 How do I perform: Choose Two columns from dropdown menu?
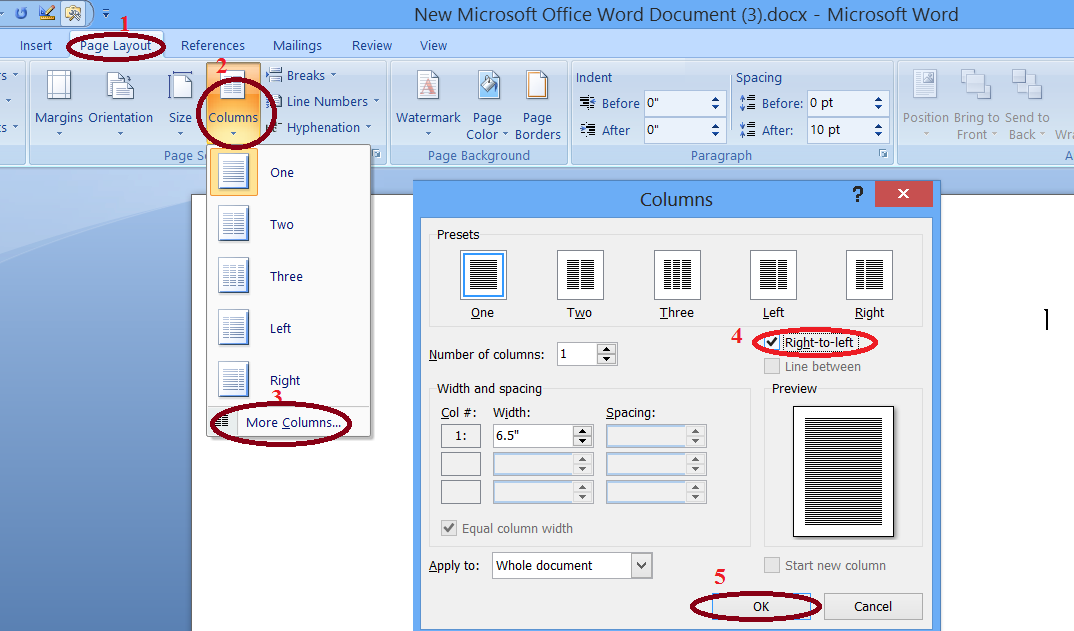288,225
